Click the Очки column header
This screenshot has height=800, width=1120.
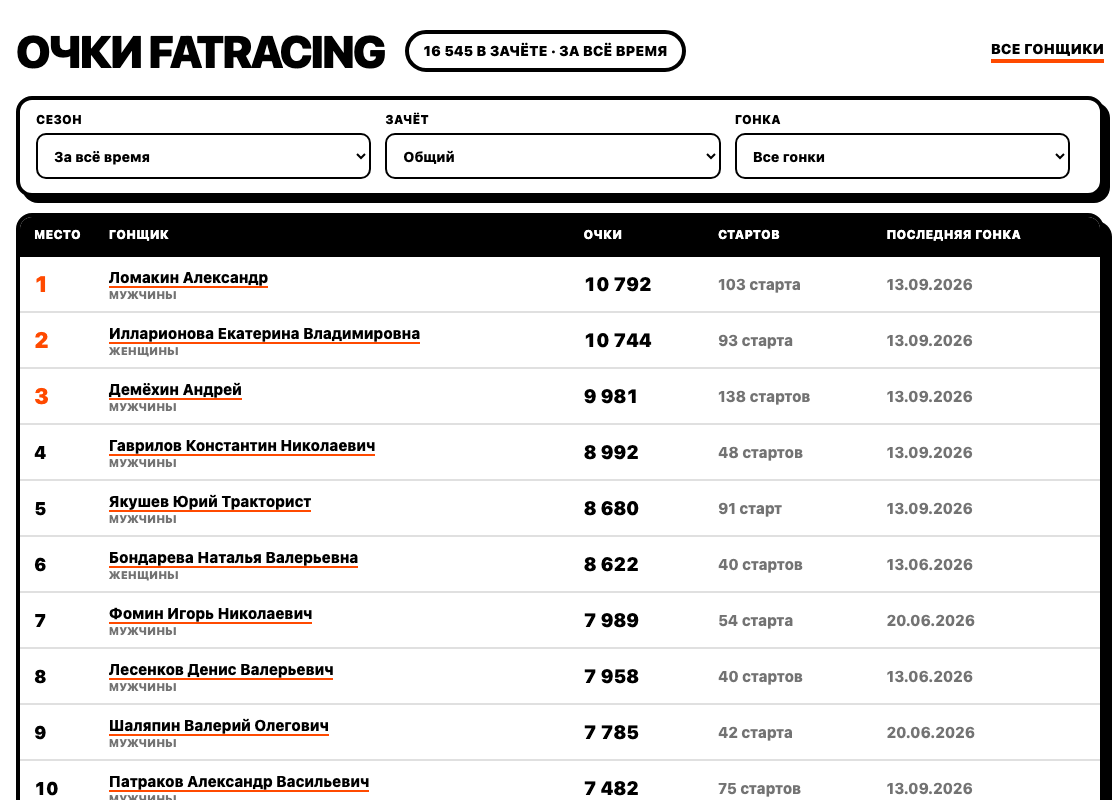[603, 234]
